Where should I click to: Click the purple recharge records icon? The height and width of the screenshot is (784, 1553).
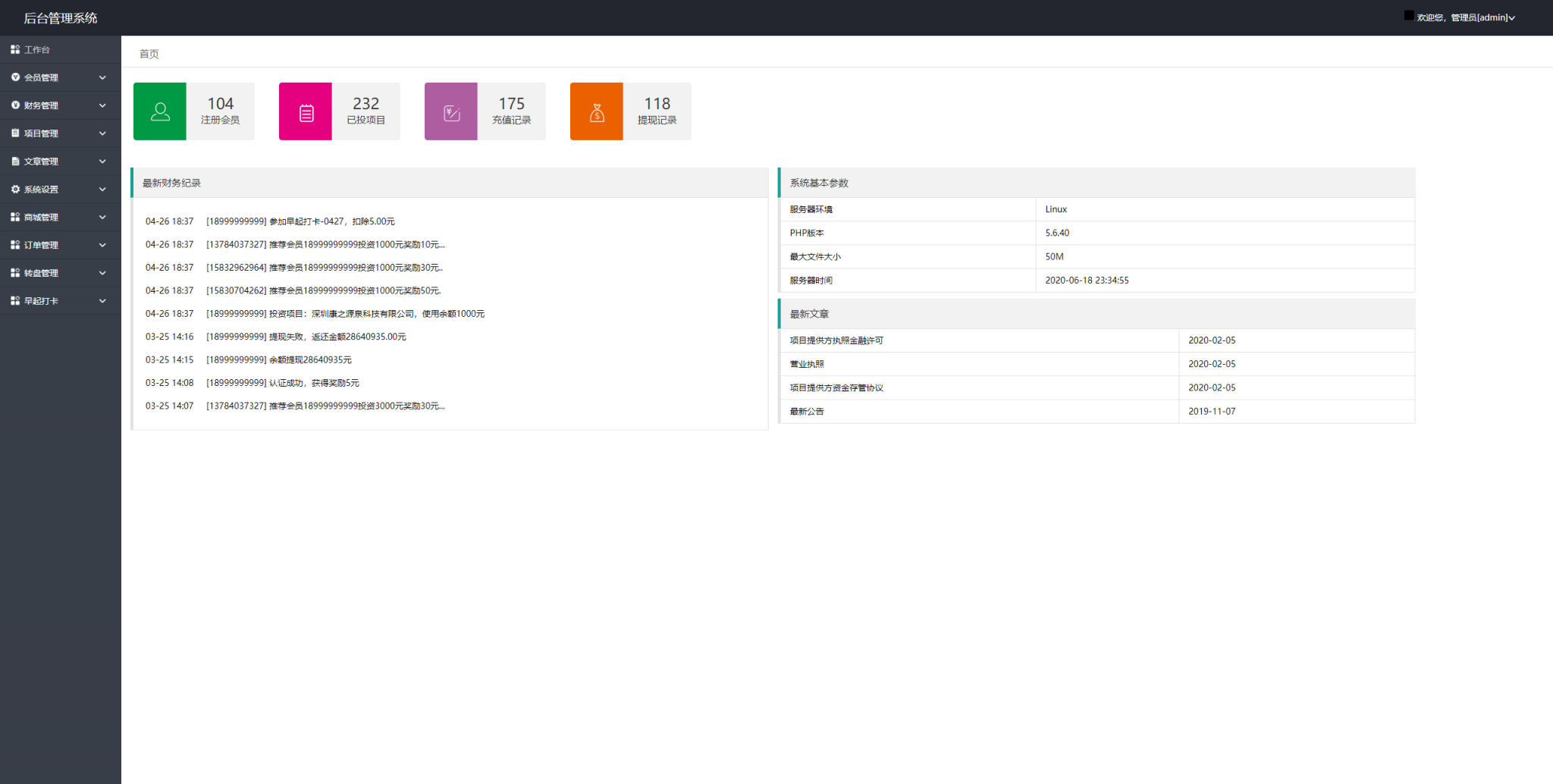[451, 112]
